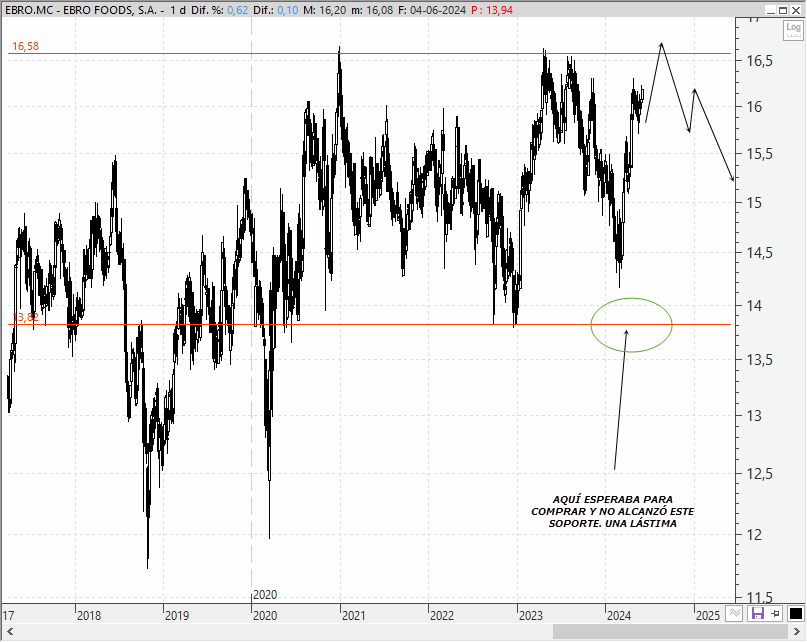This screenshot has height=642, width=807.
Task: Maximize the EBRO.MC chart window
Action: click(783, 10)
